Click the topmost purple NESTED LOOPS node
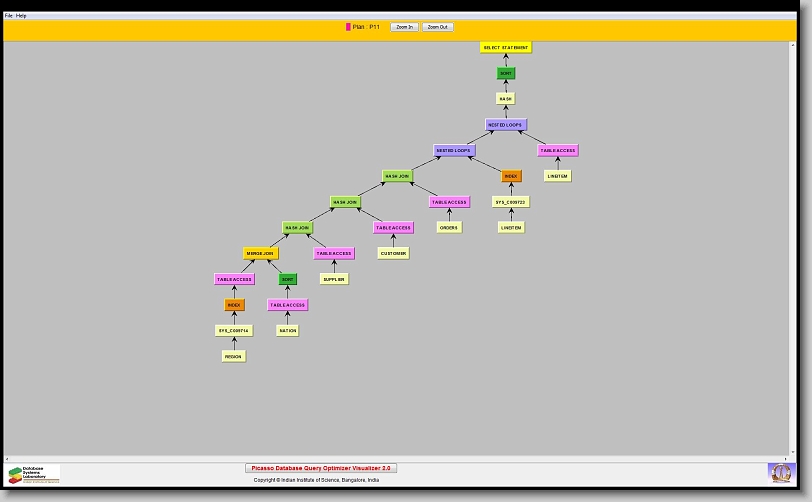This screenshot has width=812, height=502. (505, 125)
